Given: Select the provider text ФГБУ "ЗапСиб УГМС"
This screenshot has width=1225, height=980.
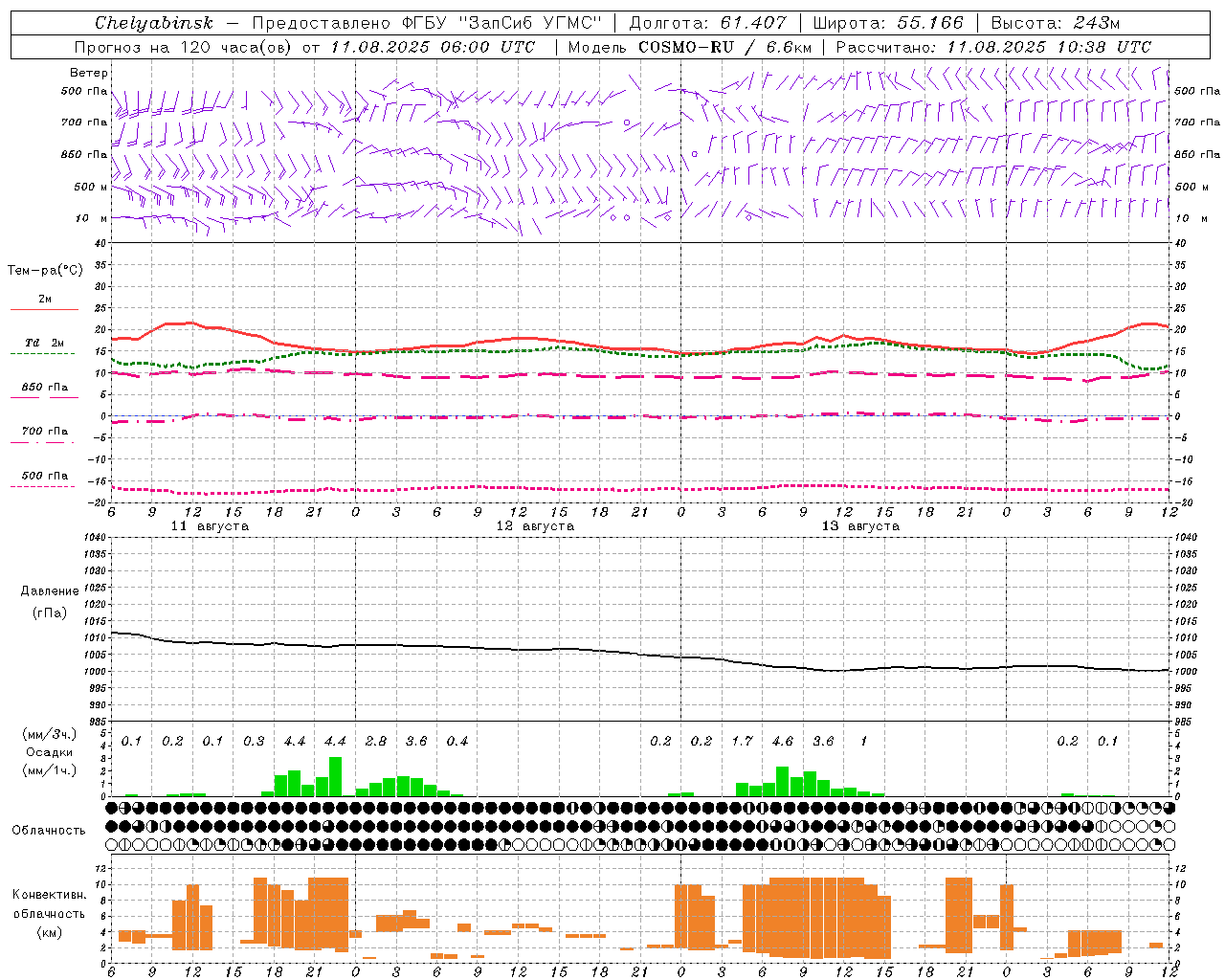Looking at the screenshot, I should coord(502,23).
